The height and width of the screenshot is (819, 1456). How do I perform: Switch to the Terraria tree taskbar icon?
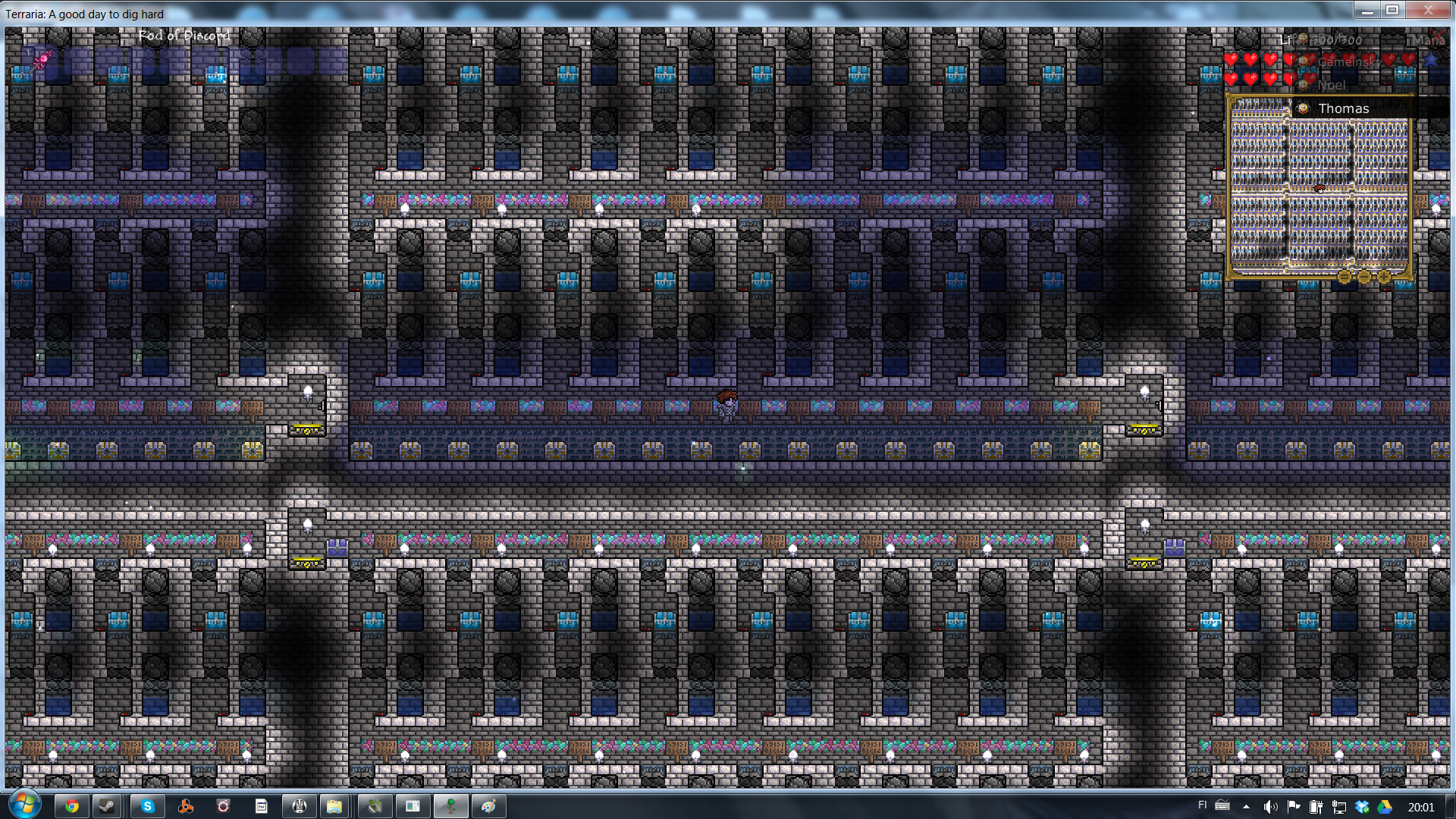point(450,806)
